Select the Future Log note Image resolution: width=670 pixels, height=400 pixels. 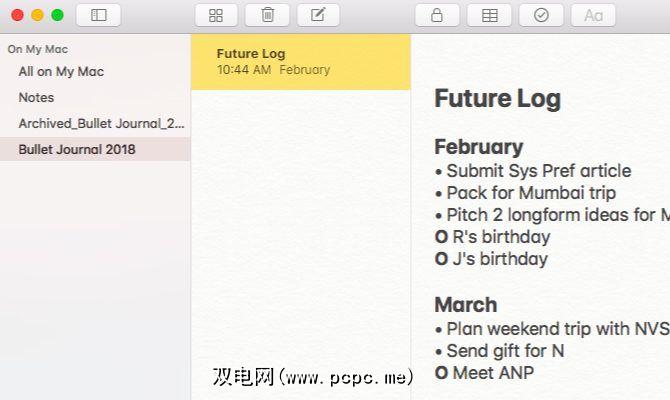[x=300, y=61]
